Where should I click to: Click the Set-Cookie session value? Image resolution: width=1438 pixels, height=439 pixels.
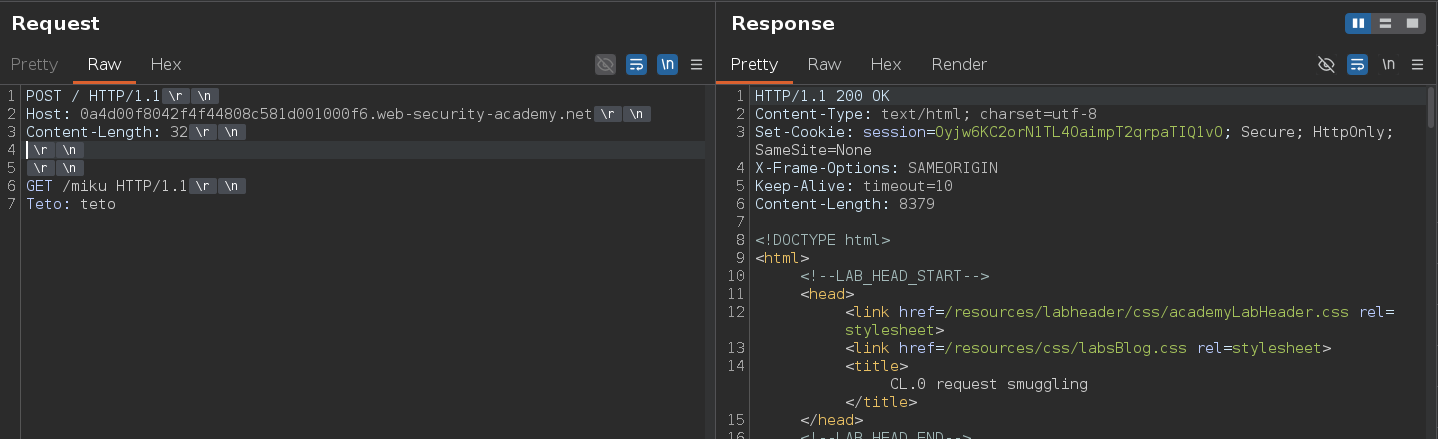(1078, 132)
